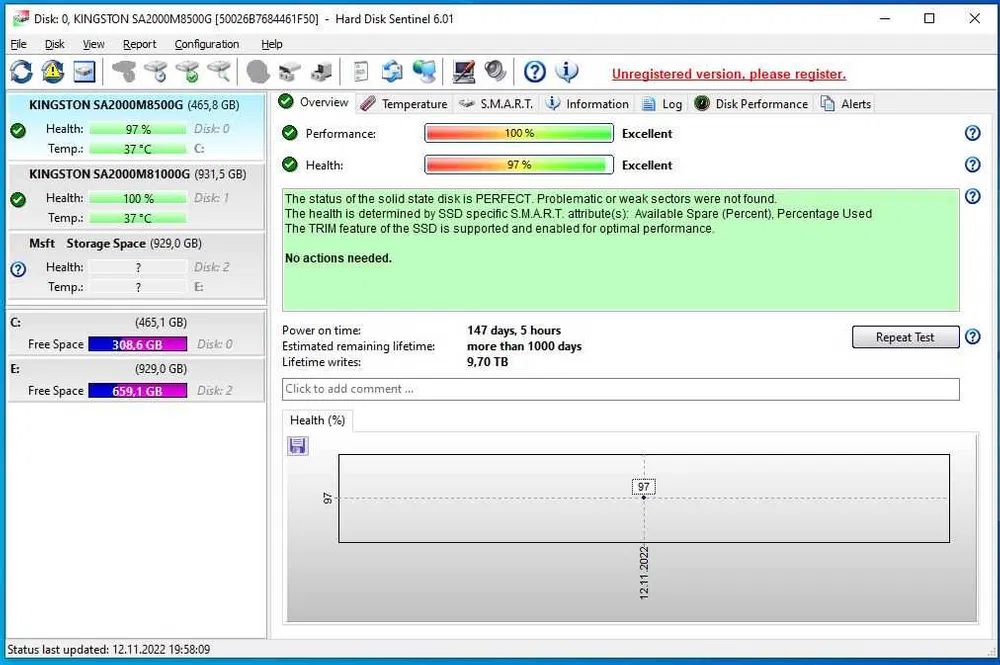Click the help icon beside status text box
This screenshot has width=1000, height=665.
point(973,196)
